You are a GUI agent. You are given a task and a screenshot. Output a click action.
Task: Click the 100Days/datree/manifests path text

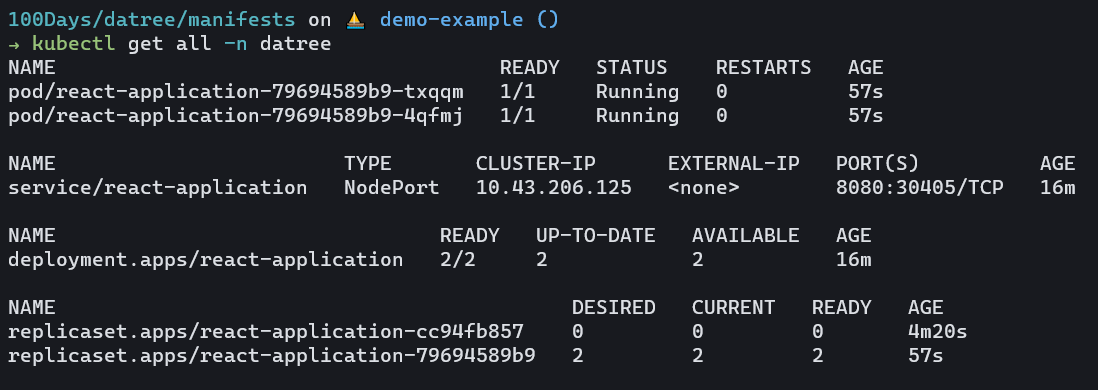pos(152,20)
